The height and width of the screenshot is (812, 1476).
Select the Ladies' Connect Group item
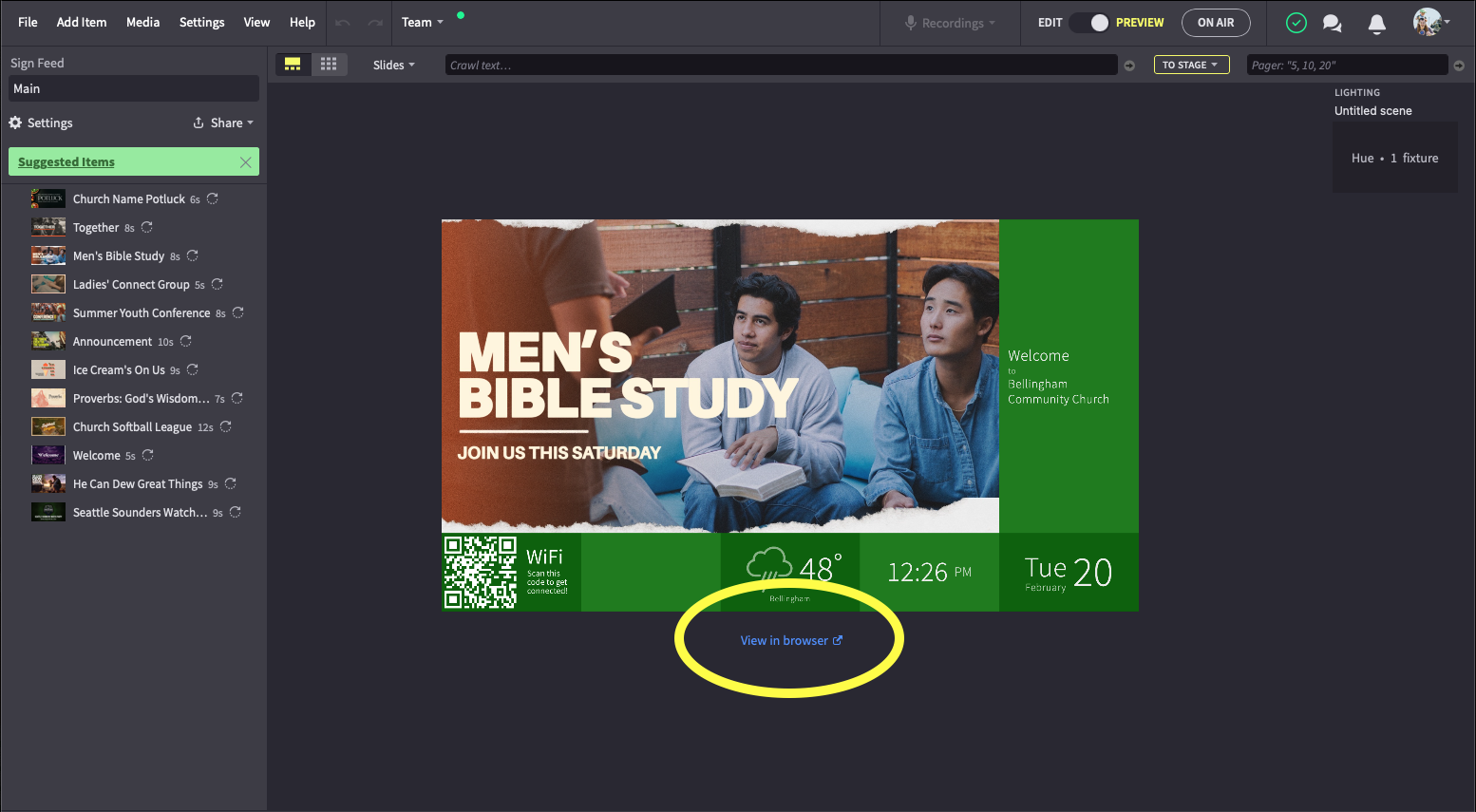click(x=131, y=285)
